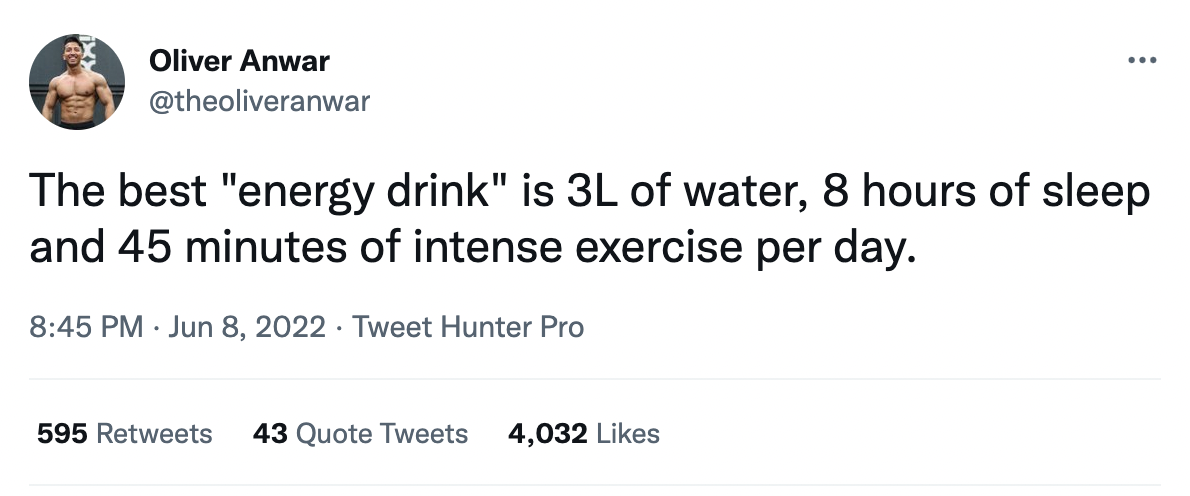Screen dimensions: 1190x496
Task: View the 4,032 Likes list
Action: tap(584, 433)
